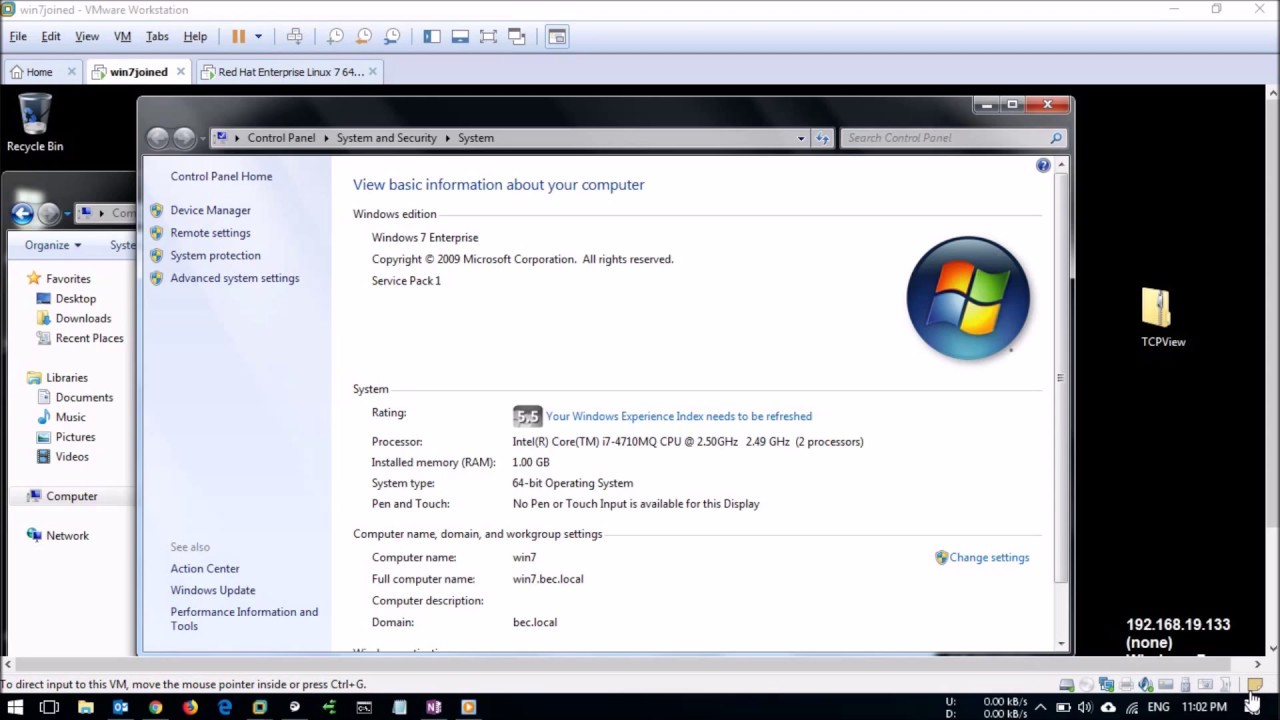Open Remote settings link
The width and height of the screenshot is (1280, 720).
[210, 233]
